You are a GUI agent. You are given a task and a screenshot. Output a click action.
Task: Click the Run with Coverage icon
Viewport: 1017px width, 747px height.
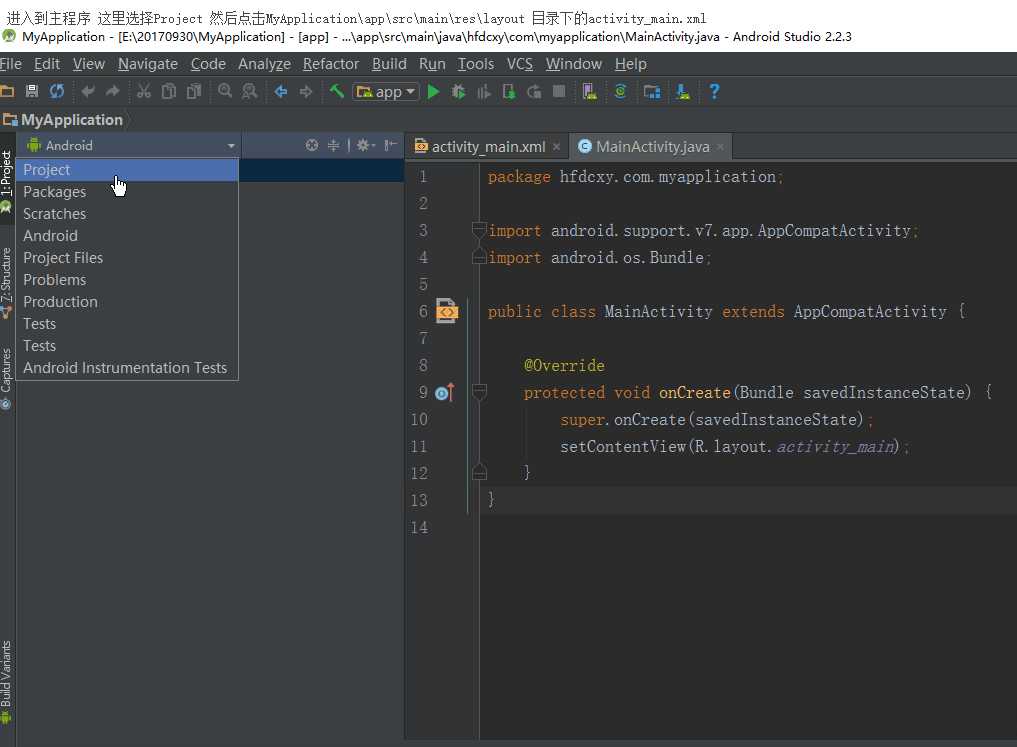484,91
